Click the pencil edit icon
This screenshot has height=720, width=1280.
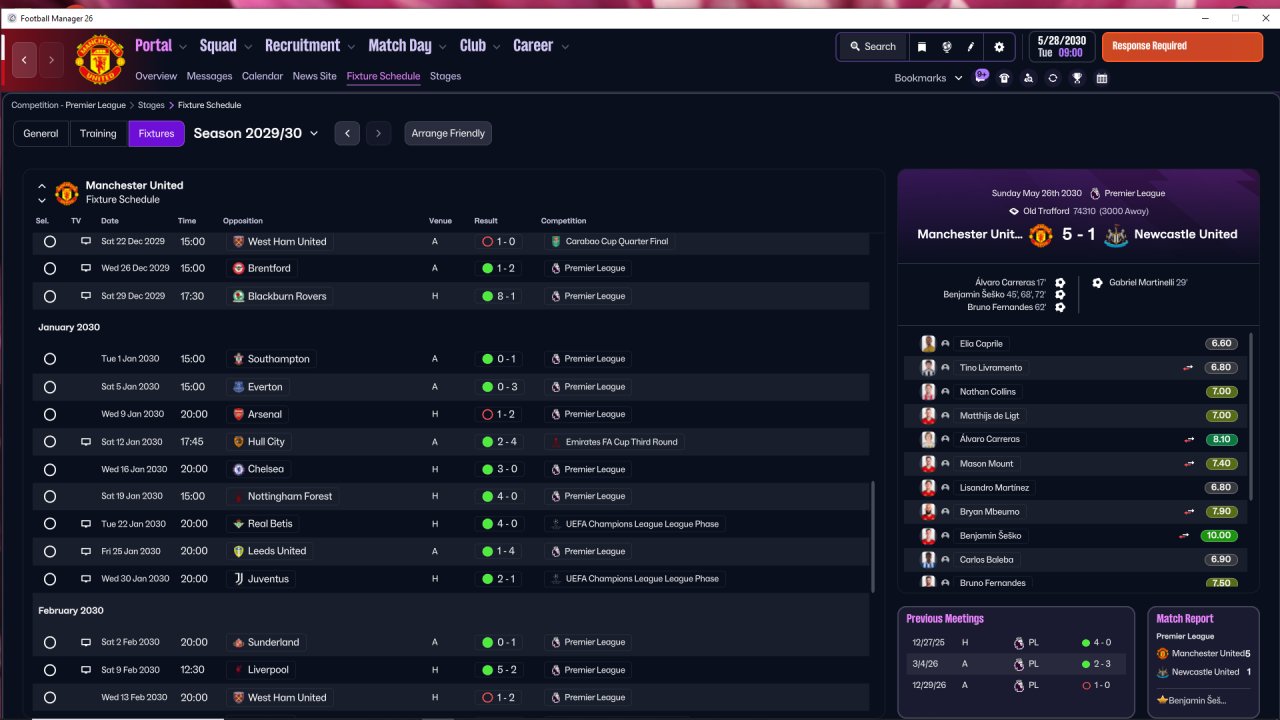(x=971, y=47)
